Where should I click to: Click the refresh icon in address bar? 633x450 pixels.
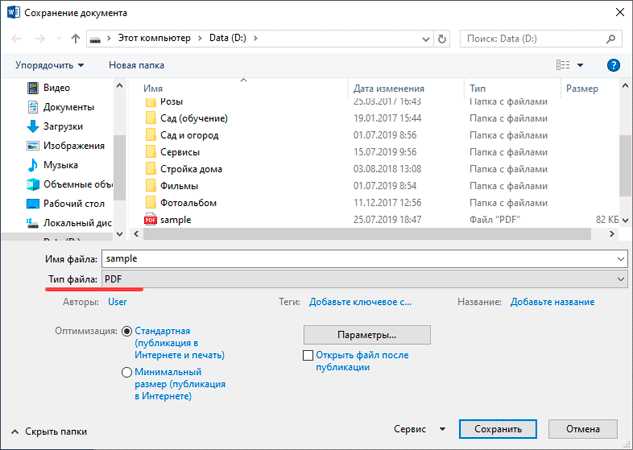click(442, 39)
